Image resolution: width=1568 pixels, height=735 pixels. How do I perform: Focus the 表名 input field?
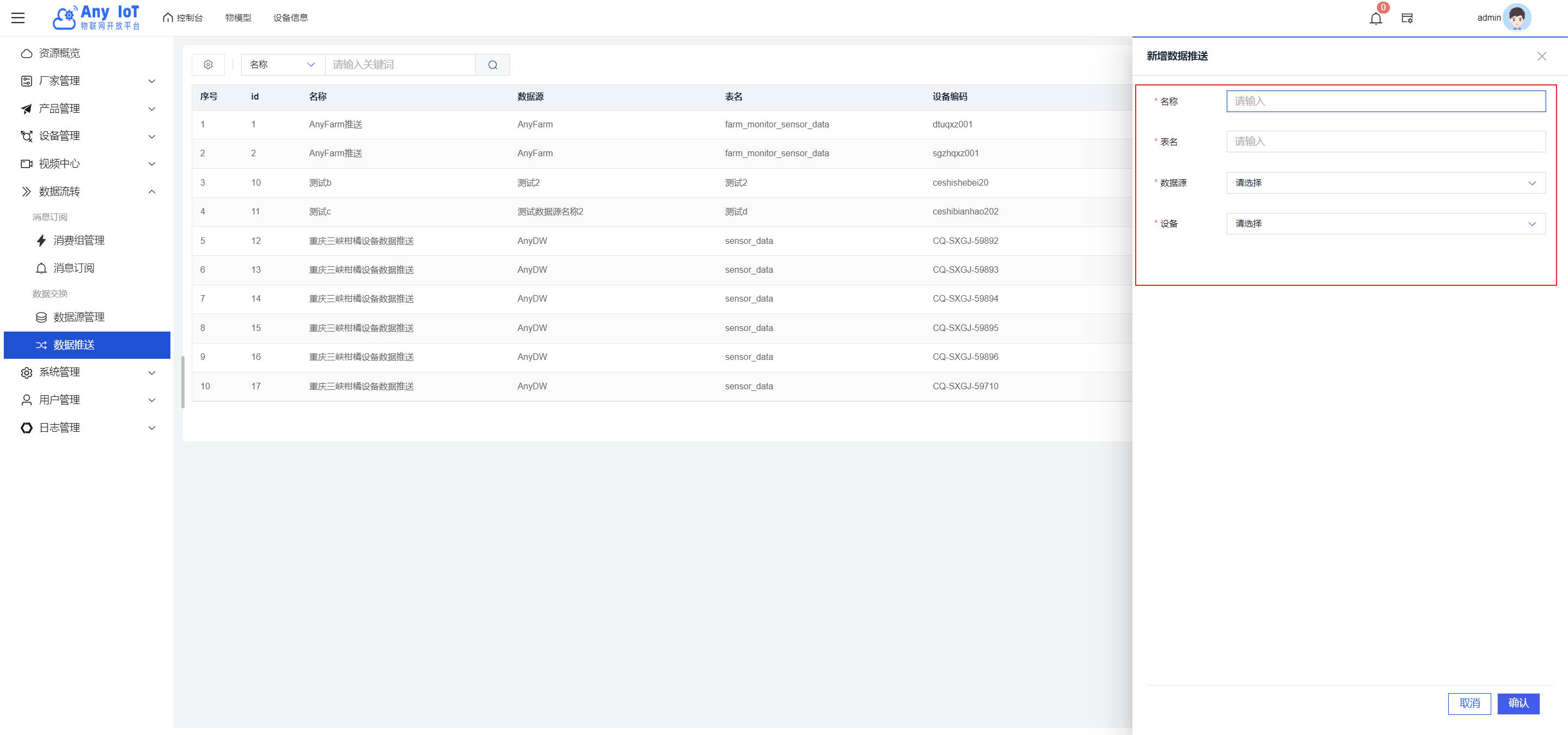pos(1386,142)
